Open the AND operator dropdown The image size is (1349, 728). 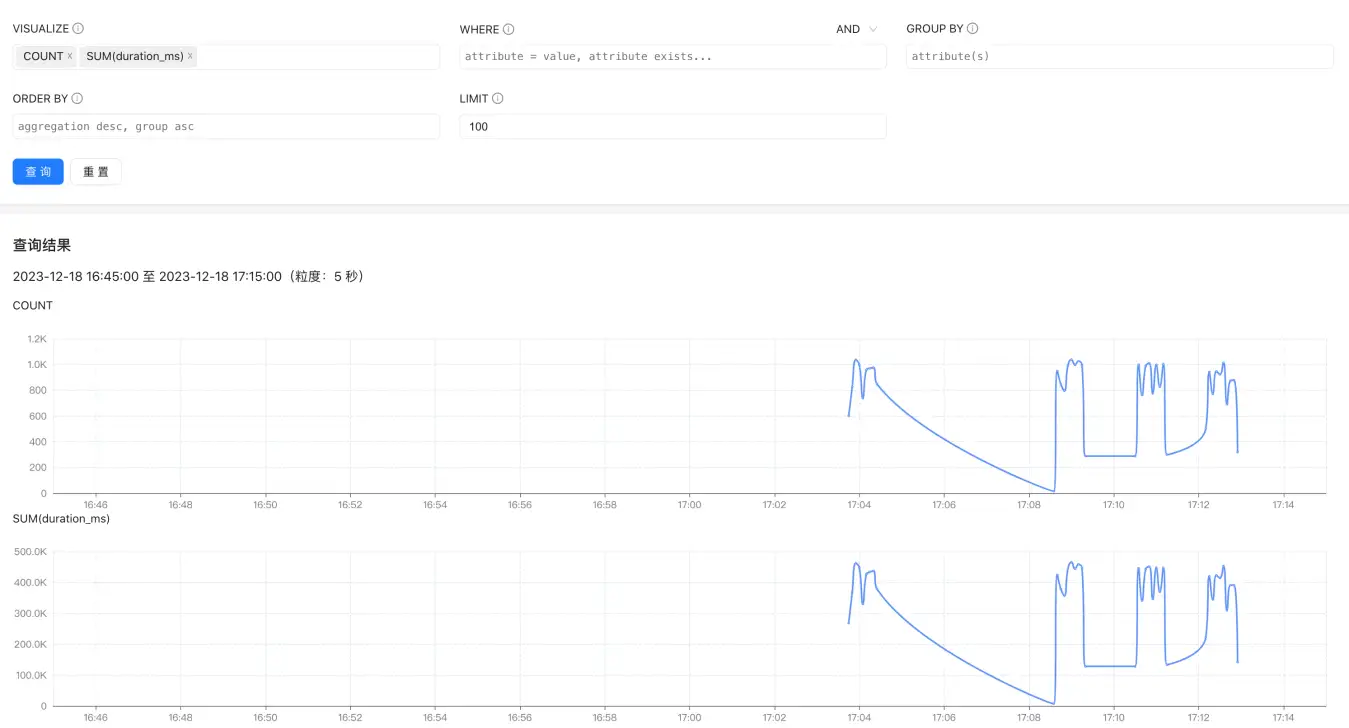point(857,30)
